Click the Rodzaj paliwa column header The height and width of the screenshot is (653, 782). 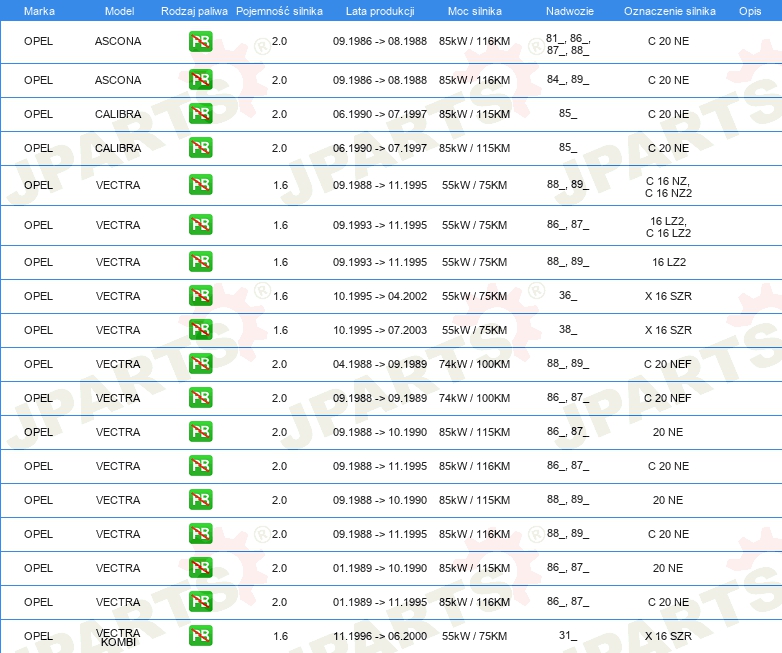click(x=194, y=11)
